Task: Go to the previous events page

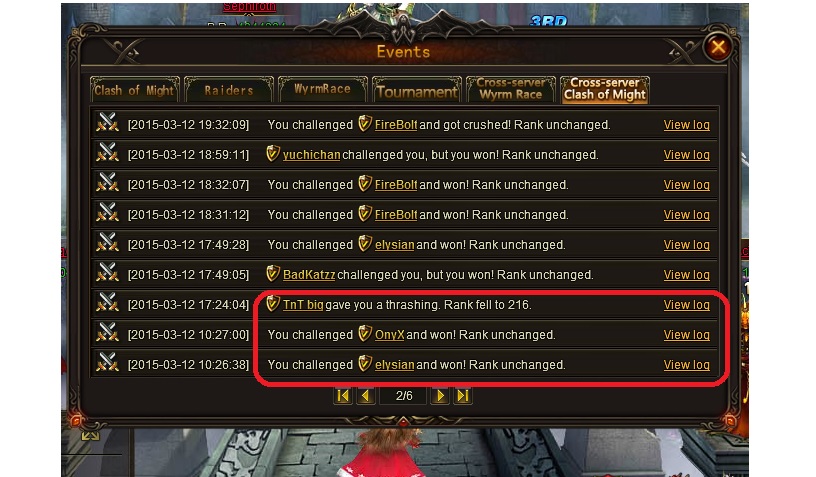Action: pos(365,396)
